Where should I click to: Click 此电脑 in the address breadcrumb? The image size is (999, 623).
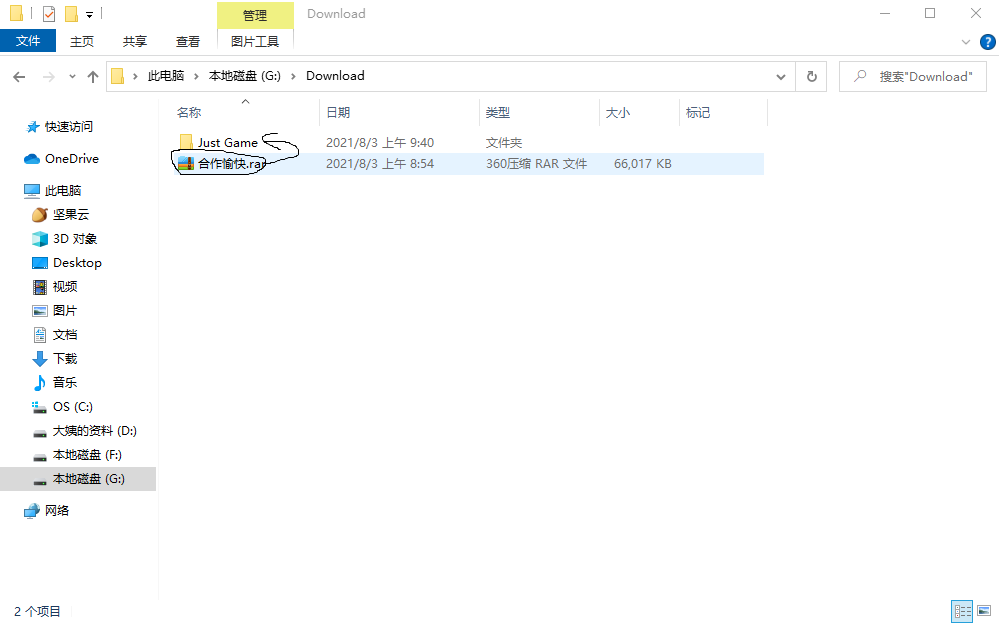(x=166, y=76)
